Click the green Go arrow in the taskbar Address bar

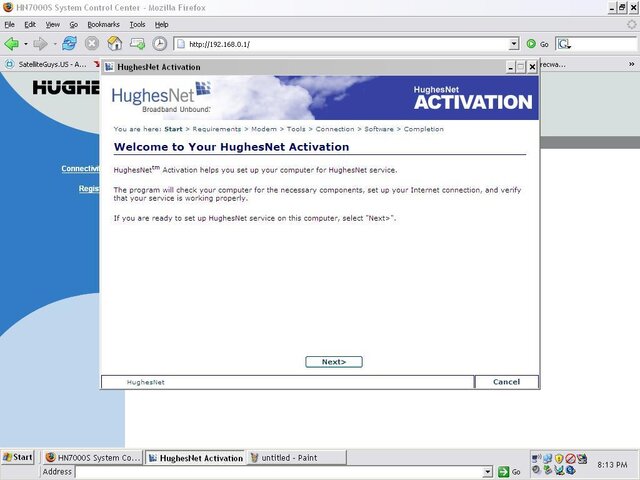504,472
